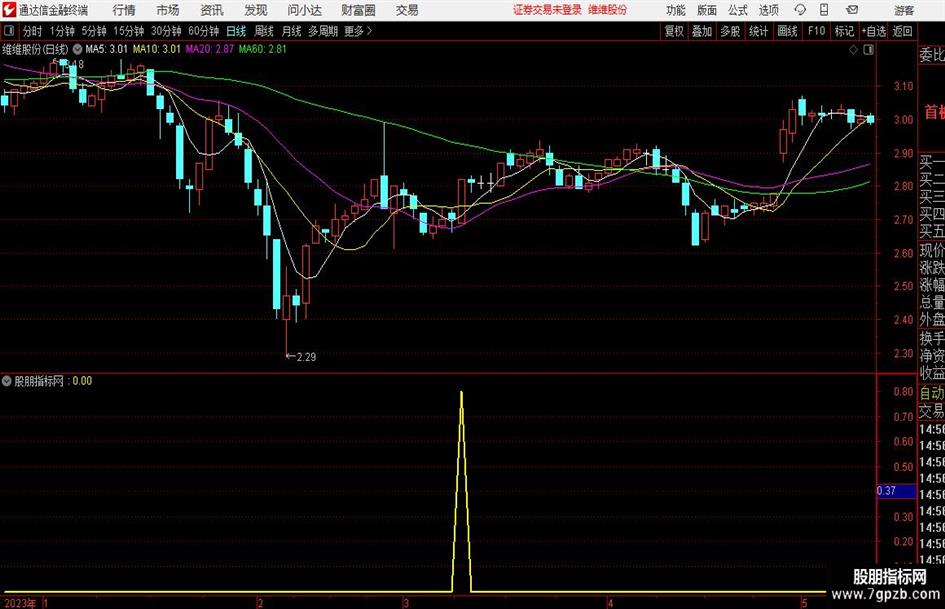Viewport: 945px width, 609px height.
Task: Open the 行情 menu
Action: 124,10
